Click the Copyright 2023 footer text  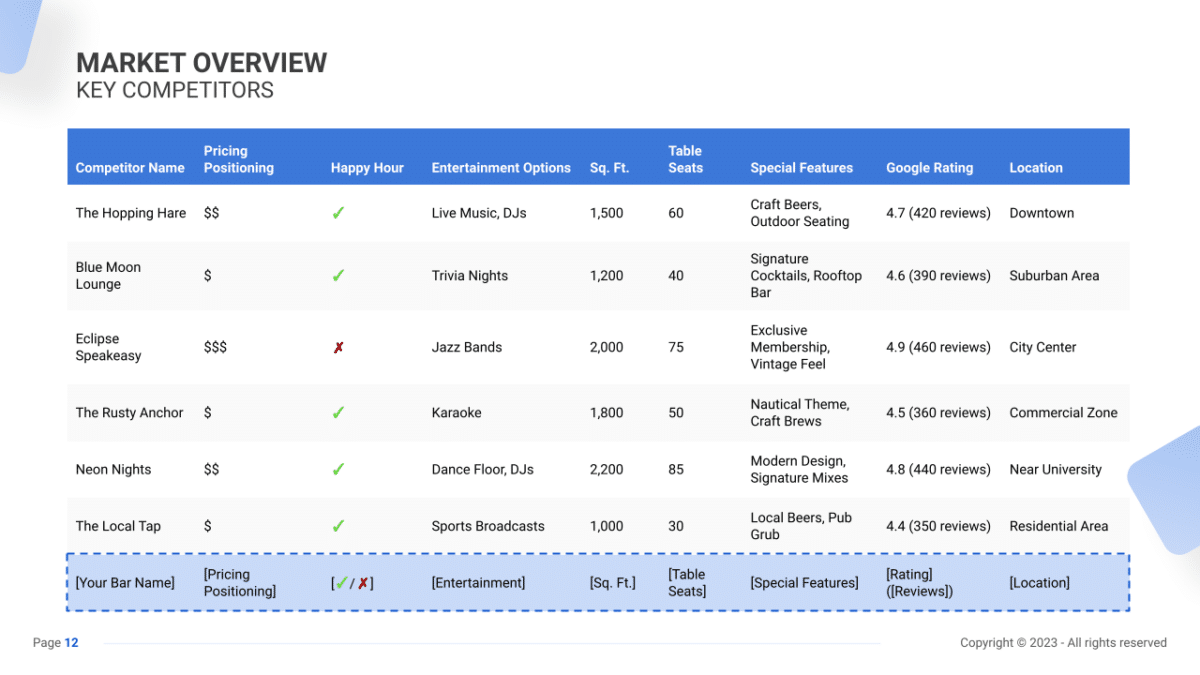click(x=1064, y=643)
